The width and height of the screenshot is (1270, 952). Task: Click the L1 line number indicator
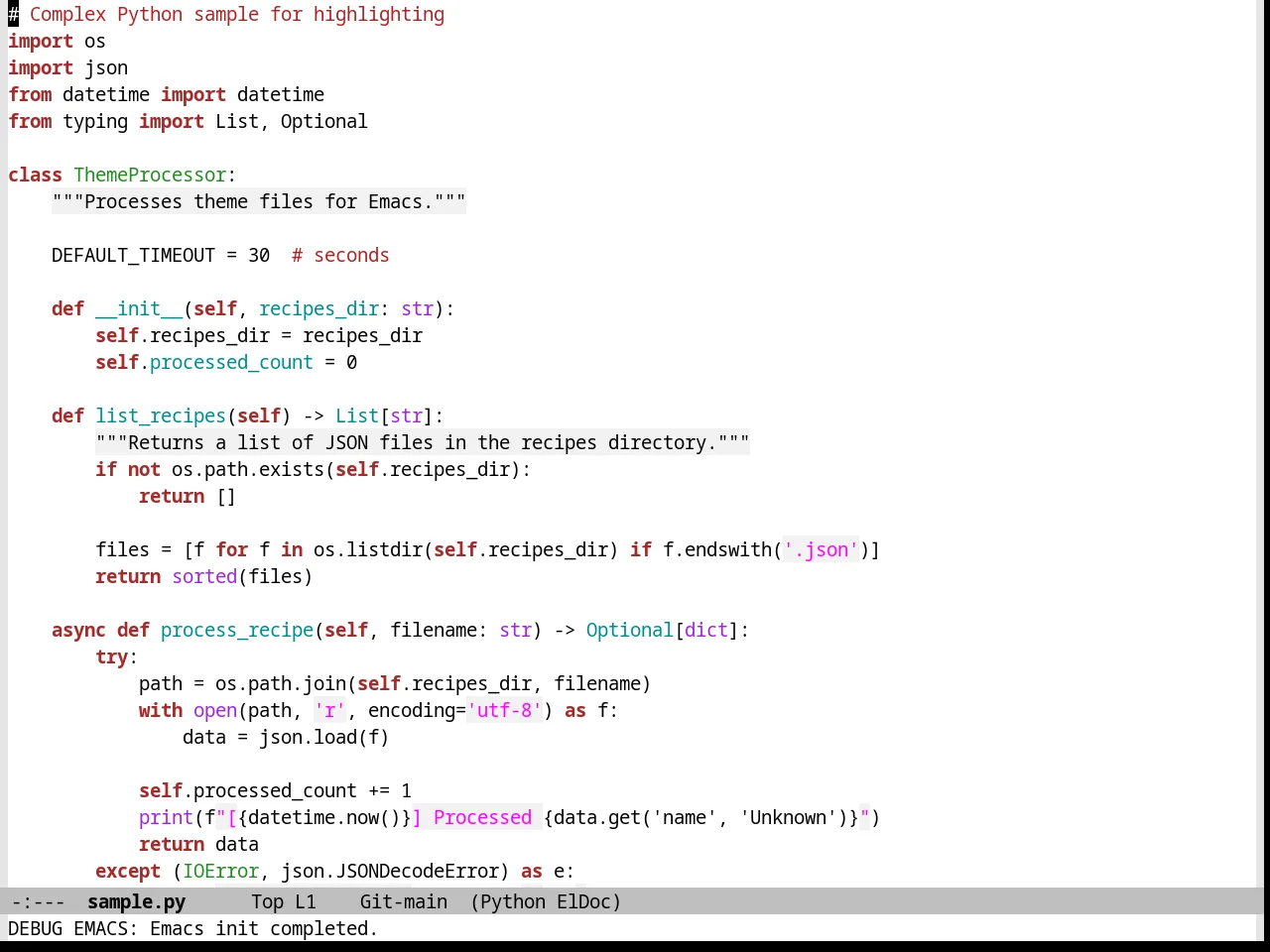[x=306, y=901]
